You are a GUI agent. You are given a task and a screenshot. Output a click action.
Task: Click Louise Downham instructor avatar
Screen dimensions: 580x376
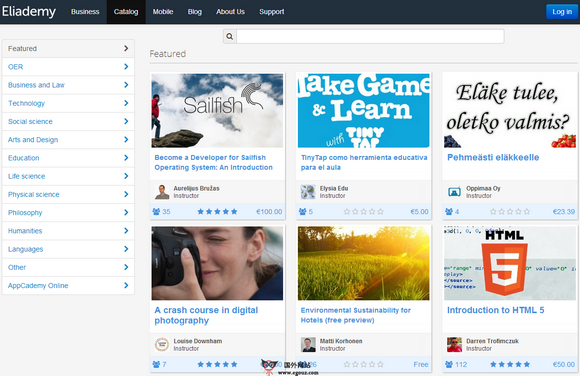click(162, 345)
